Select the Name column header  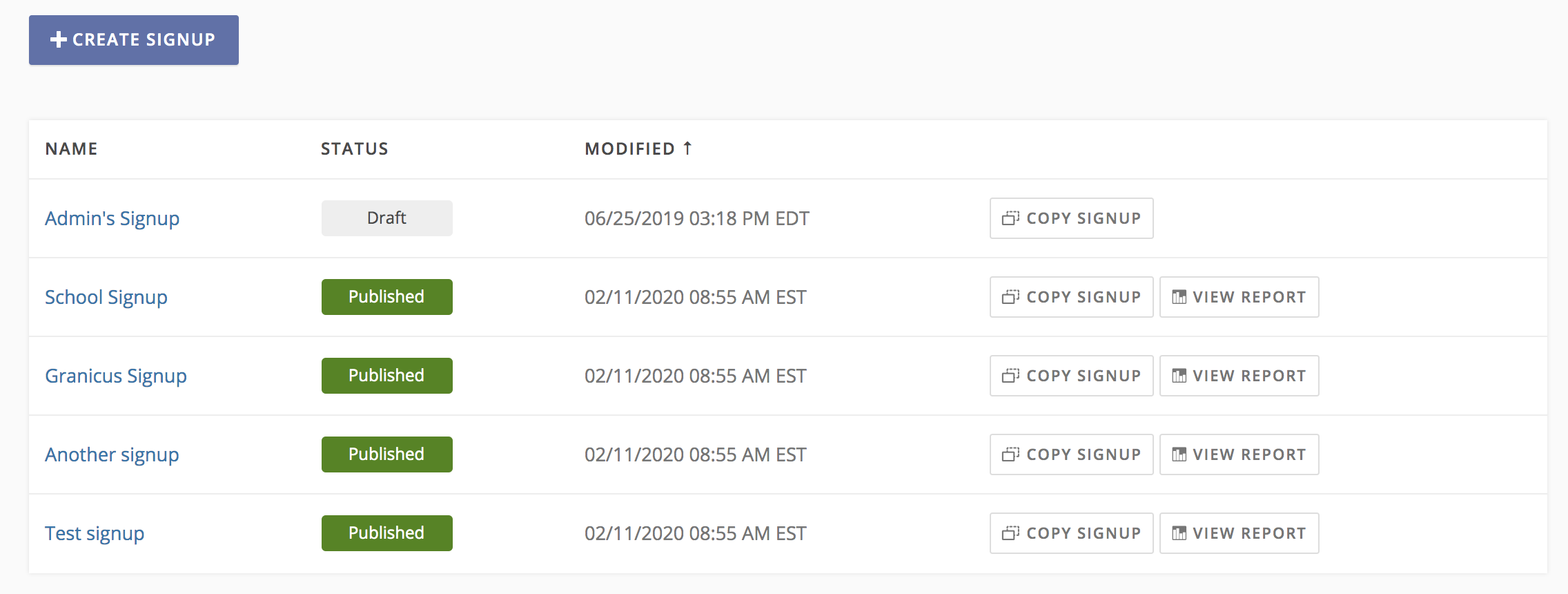tap(71, 148)
